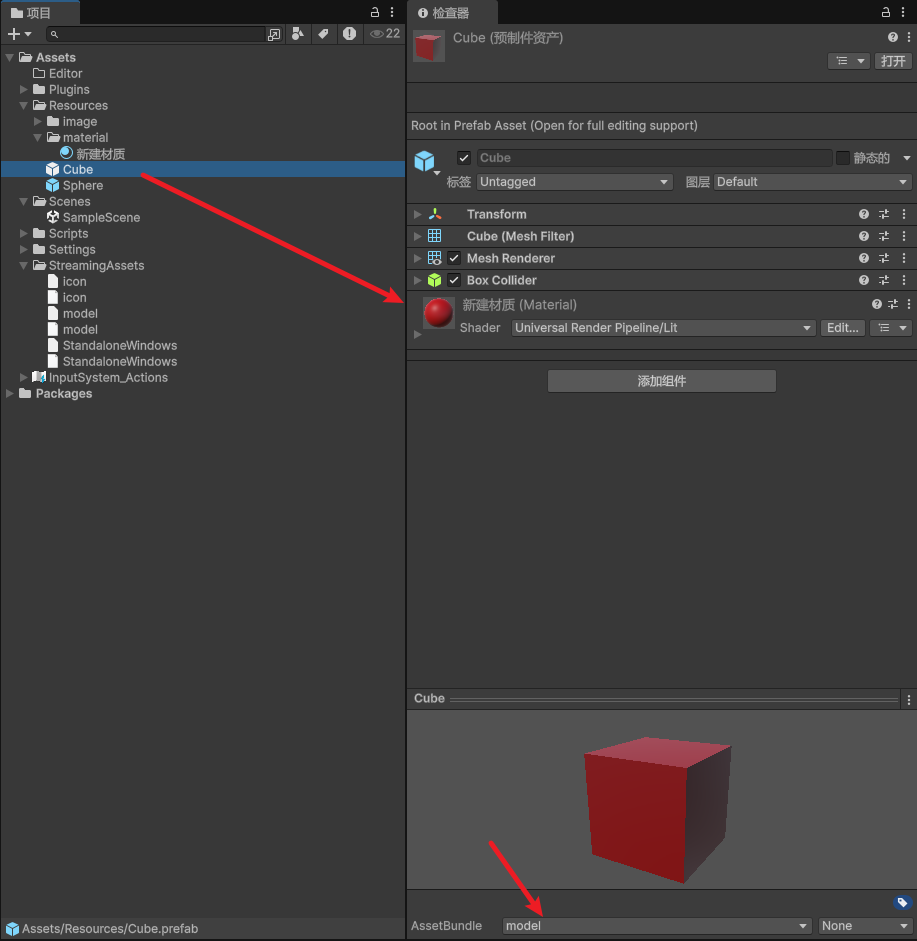Click the 添加组件 add component button
The image size is (917, 941).
[x=660, y=381]
